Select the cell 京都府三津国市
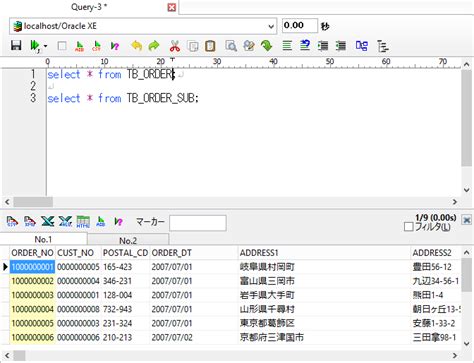The image size is (474, 363). pyautogui.click(x=325, y=337)
